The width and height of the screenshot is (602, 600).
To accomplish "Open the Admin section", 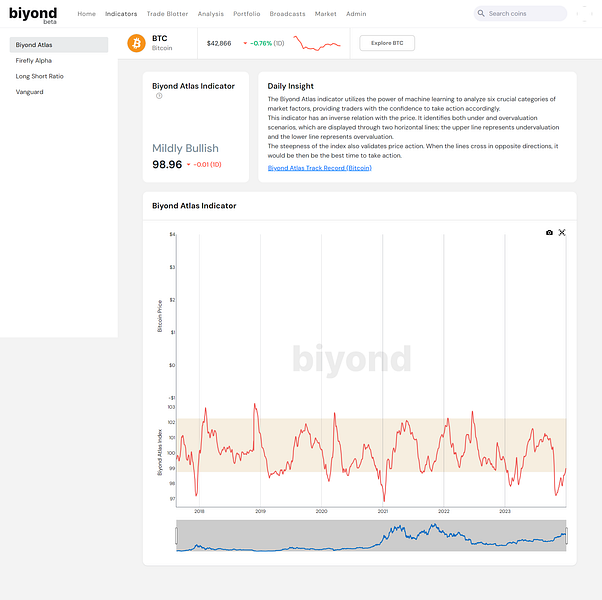I will click(x=356, y=14).
